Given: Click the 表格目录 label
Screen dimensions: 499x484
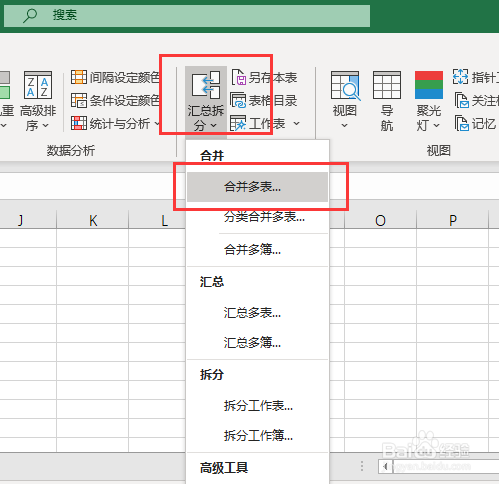Looking at the screenshot, I should 273,101.
